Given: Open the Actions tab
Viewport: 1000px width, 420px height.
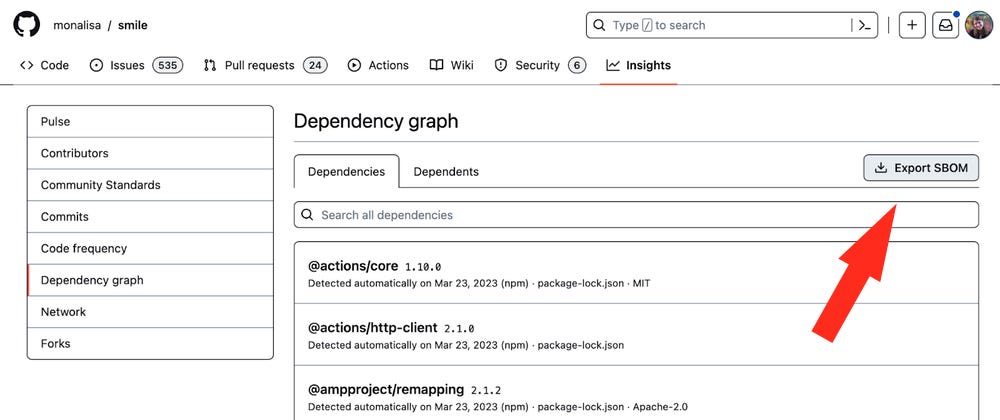Looking at the screenshot, I should [x=378, y=65].
